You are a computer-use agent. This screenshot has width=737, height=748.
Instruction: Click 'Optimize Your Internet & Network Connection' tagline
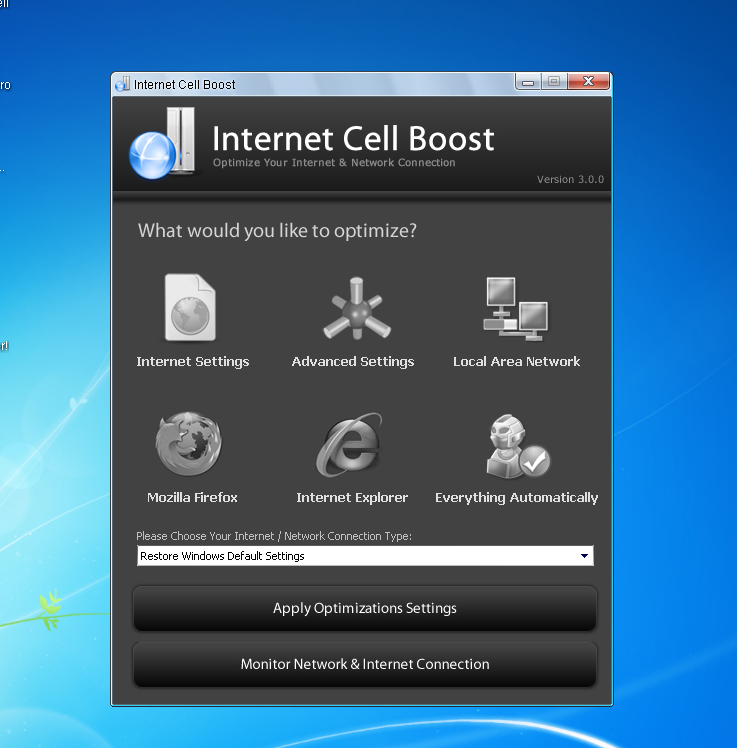point(334,163)
